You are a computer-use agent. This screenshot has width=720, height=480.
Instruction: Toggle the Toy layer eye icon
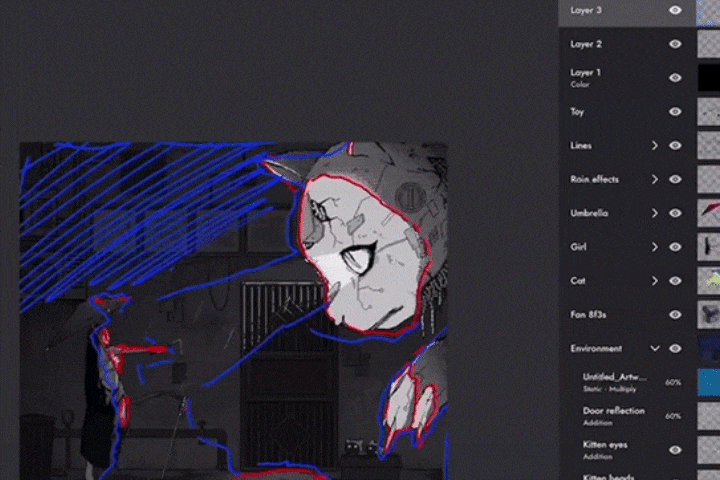(x=675, y=112)
